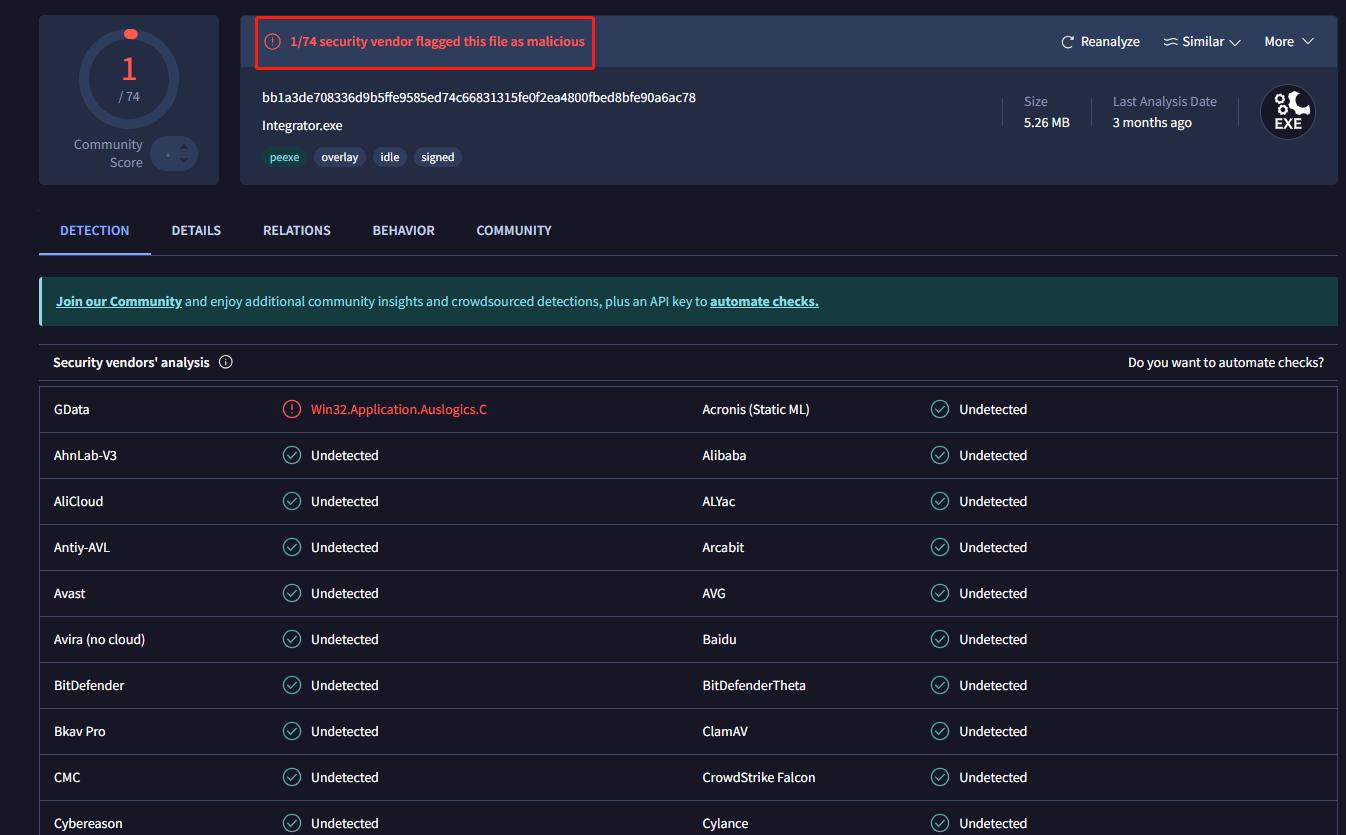
Task: Click the checkmark icon for ALYac
Action: 940,501
